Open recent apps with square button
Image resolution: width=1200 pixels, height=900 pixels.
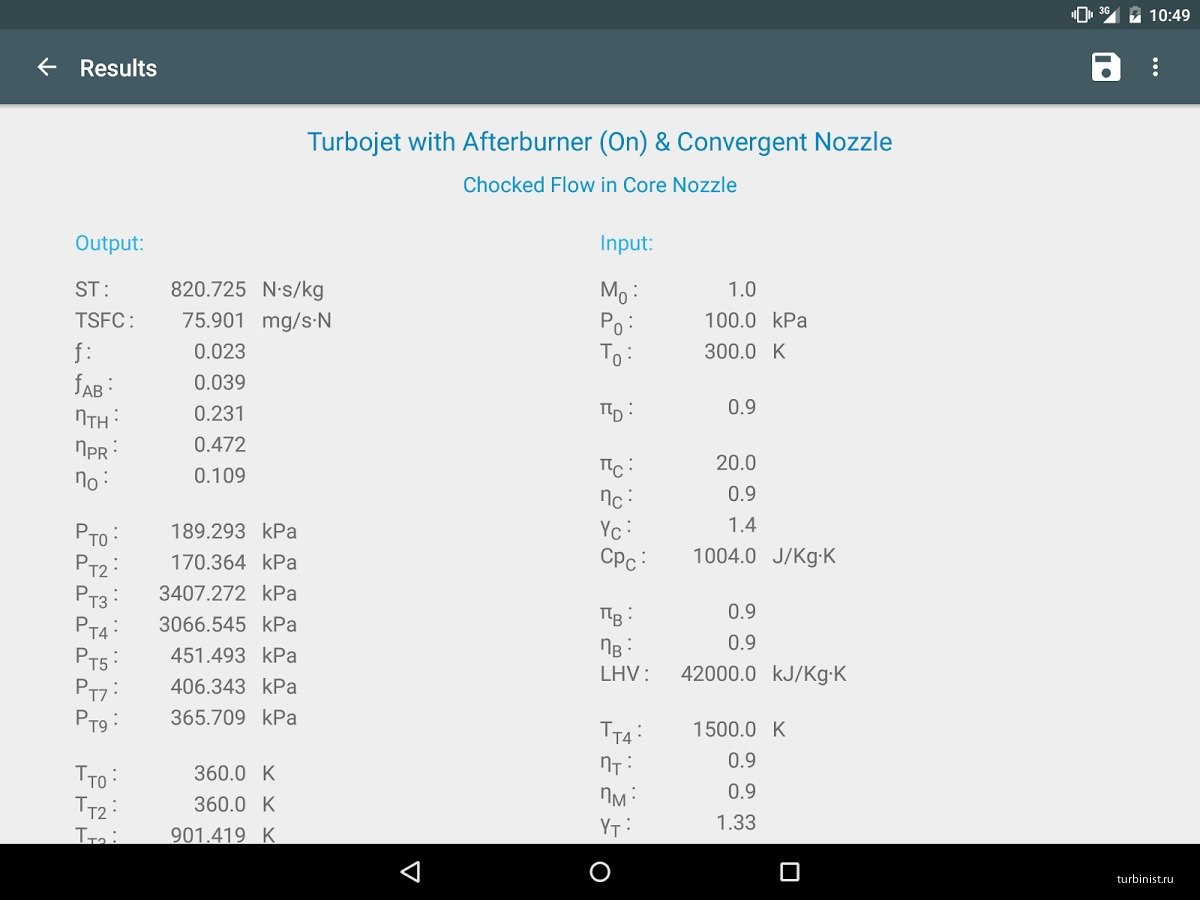[789, 872]
